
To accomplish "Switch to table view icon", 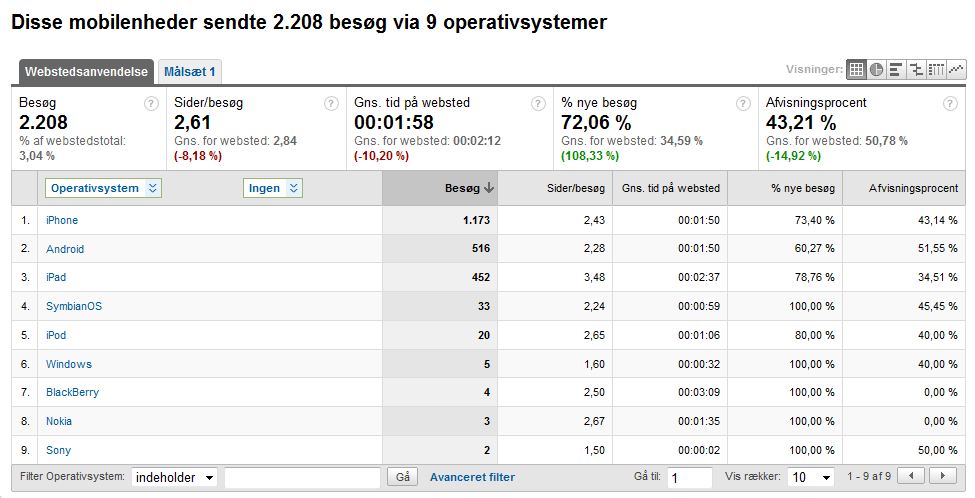I will [x=856, y=70].
